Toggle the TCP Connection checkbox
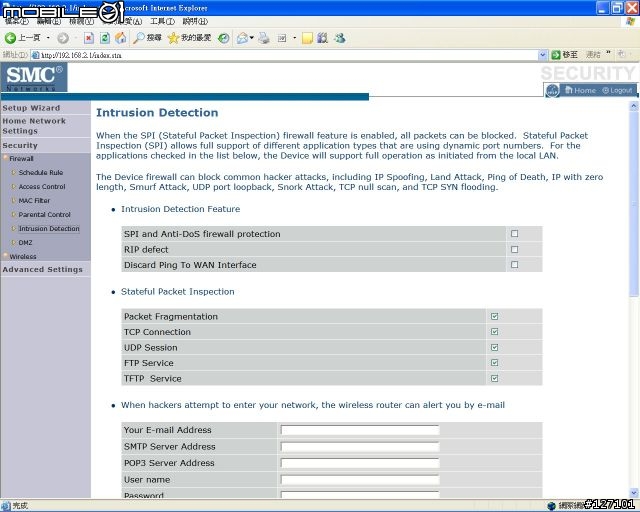Viewport: 640px width, 512px height. pos(495,332)
